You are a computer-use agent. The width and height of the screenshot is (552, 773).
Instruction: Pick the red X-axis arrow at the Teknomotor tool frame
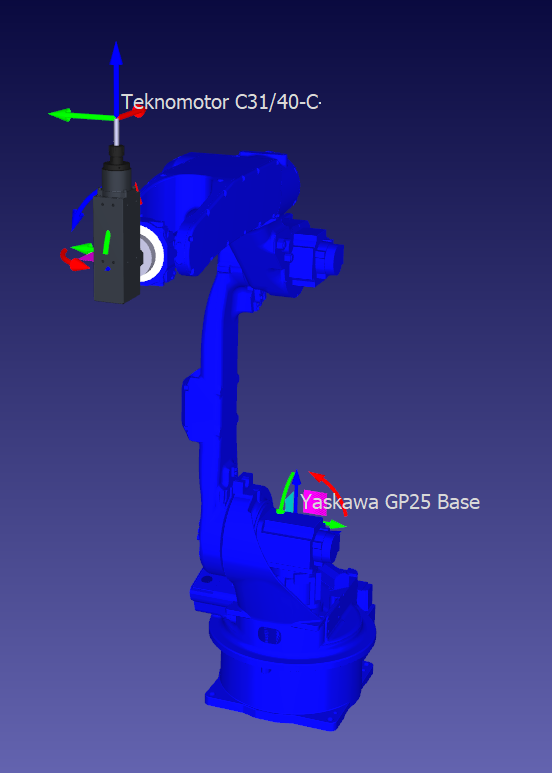coord(132,112)
